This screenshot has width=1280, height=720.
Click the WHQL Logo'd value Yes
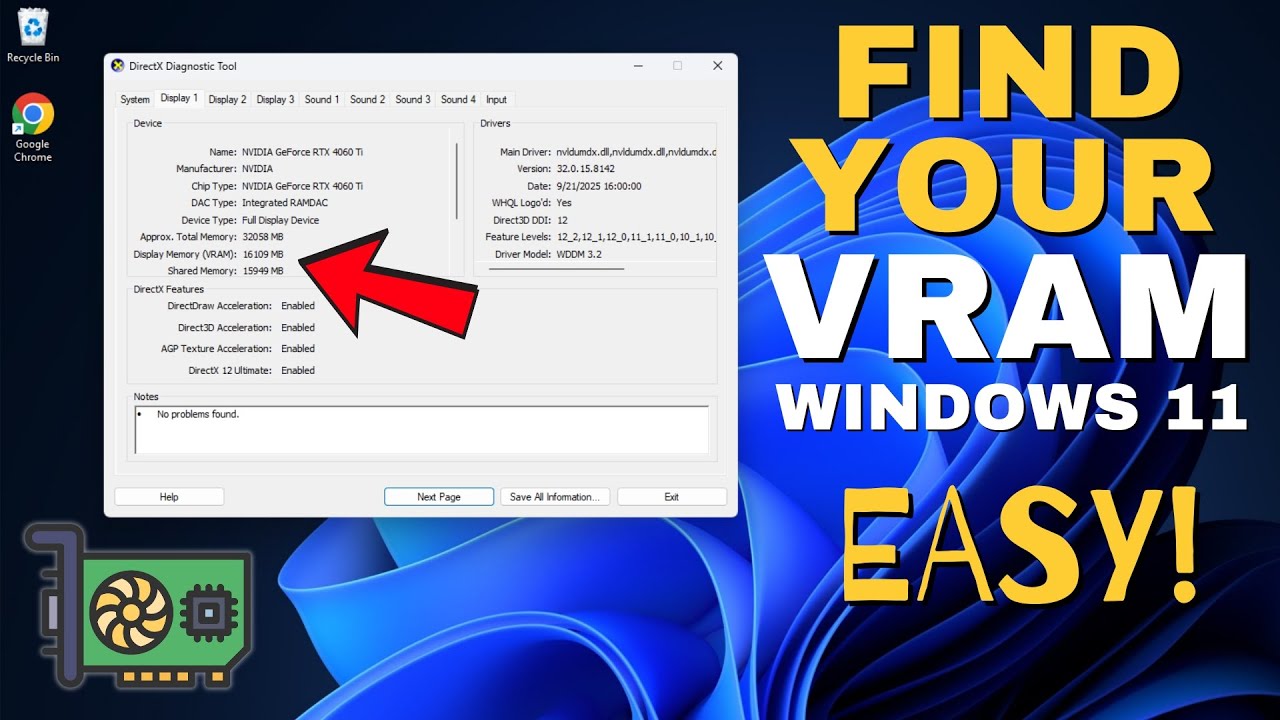pos(564,203)
